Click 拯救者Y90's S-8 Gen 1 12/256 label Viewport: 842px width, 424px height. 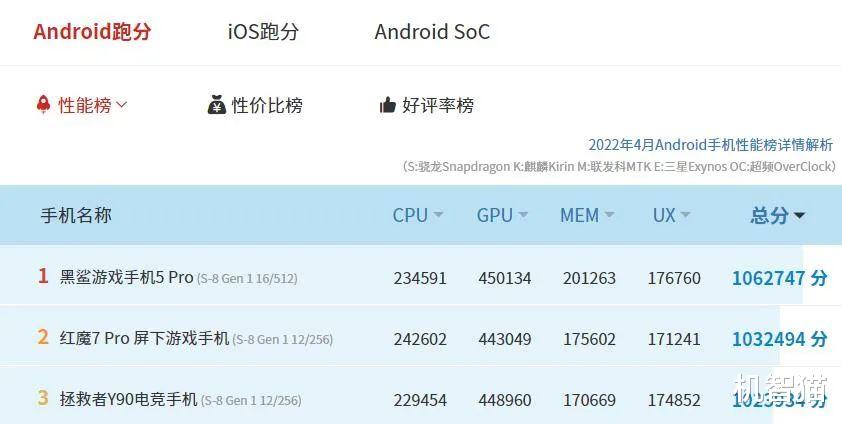tap(251, 401)
